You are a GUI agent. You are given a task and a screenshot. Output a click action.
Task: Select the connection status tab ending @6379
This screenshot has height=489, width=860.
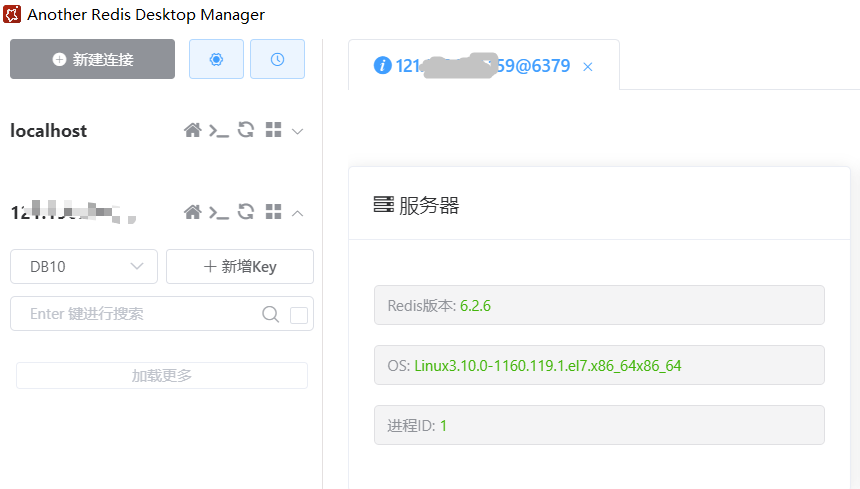[x=484, y=65]
